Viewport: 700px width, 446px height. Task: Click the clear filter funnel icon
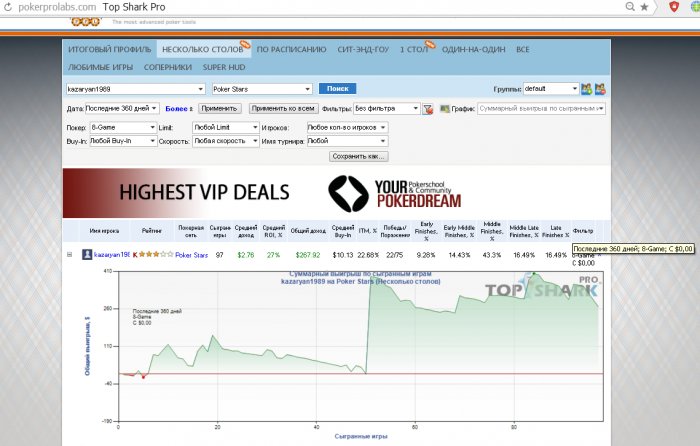click(x=428, y=109)
